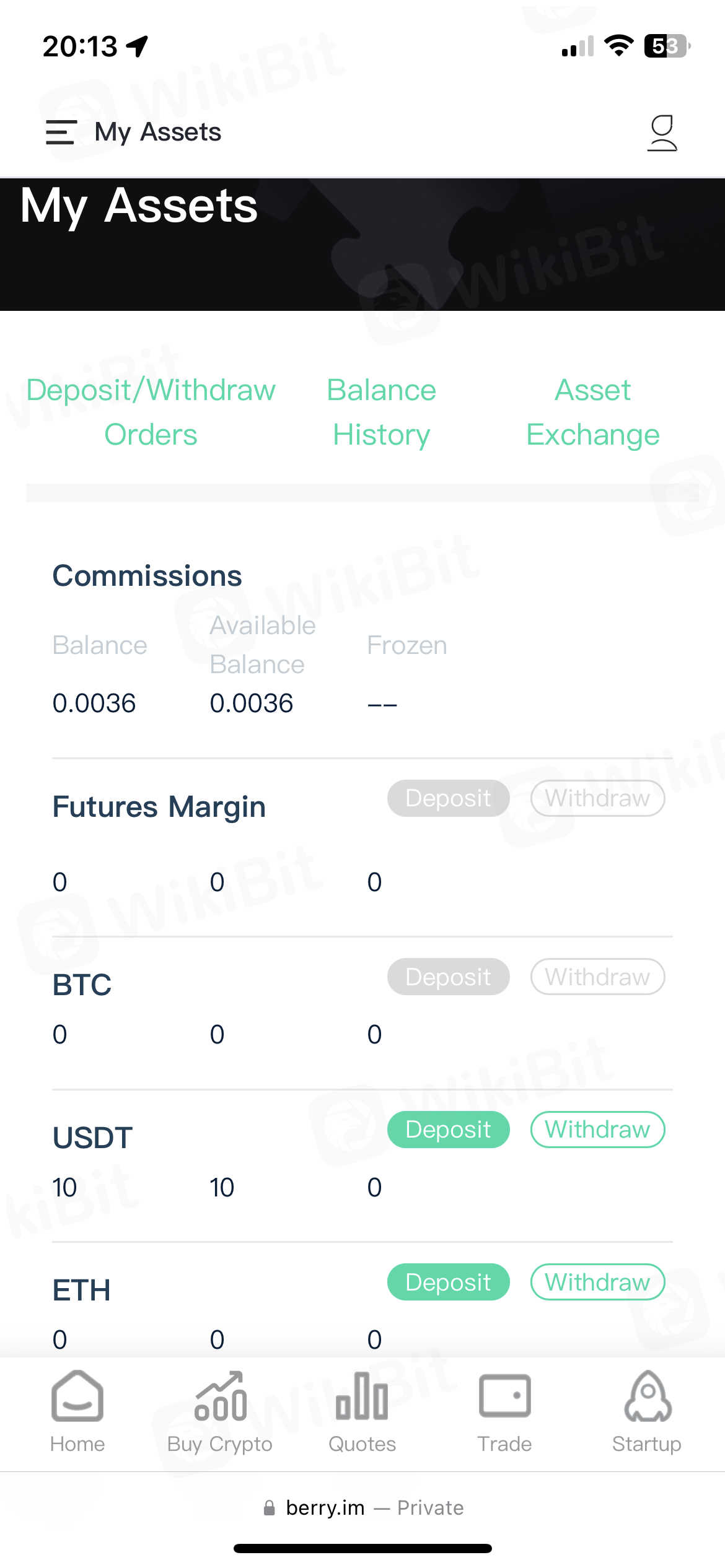The image size is (725, 1568).
Task: Open the hamburger menu icon
Action: [61, 133]
